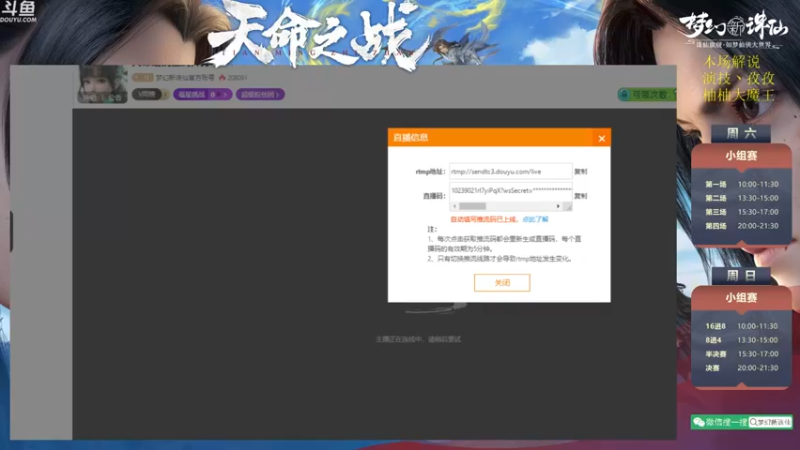The image size is (800, 450).
Task: Click the 决赛 20:00-21:30 schedule row
Action: pos(741,368)
